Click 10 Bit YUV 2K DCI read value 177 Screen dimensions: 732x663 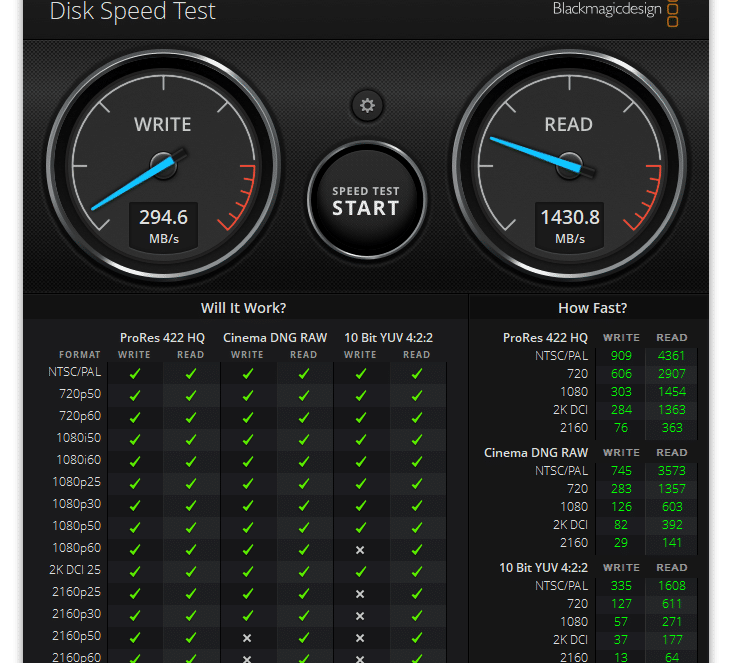672,640
